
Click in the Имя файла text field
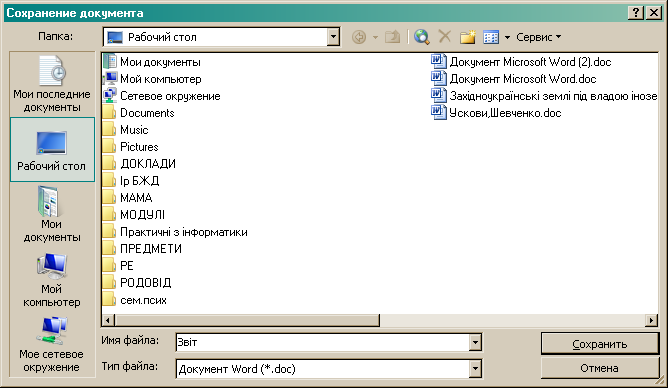(322, 342)
